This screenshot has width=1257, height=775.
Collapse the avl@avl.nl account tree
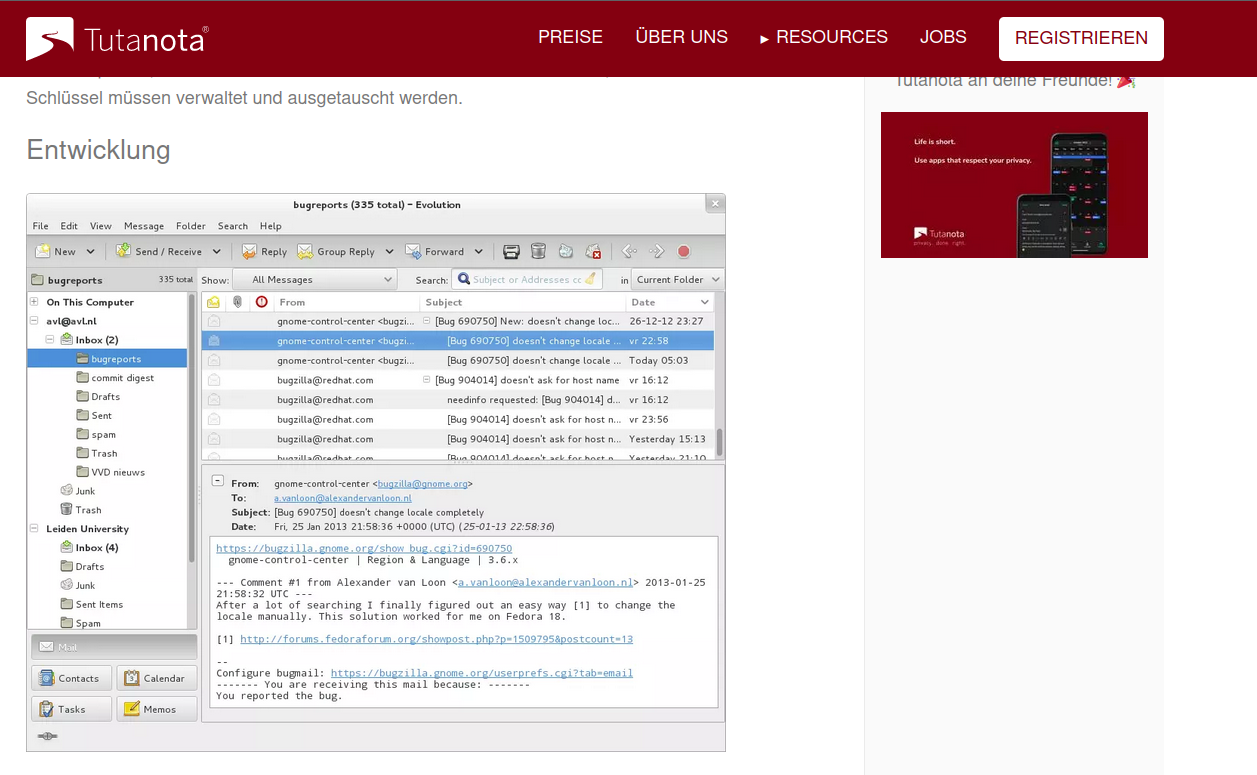tap(34, 321)
